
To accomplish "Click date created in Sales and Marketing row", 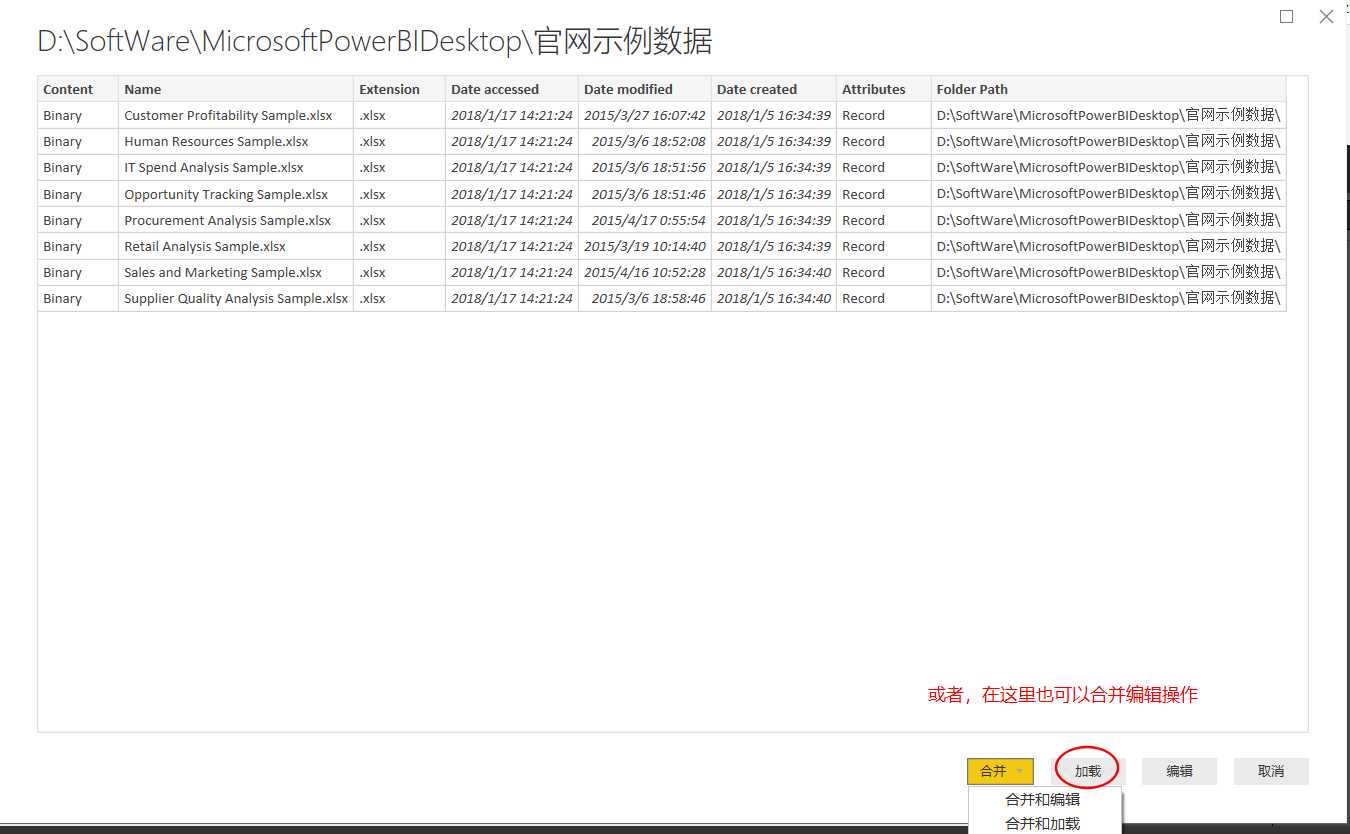I will pos(774,272).
